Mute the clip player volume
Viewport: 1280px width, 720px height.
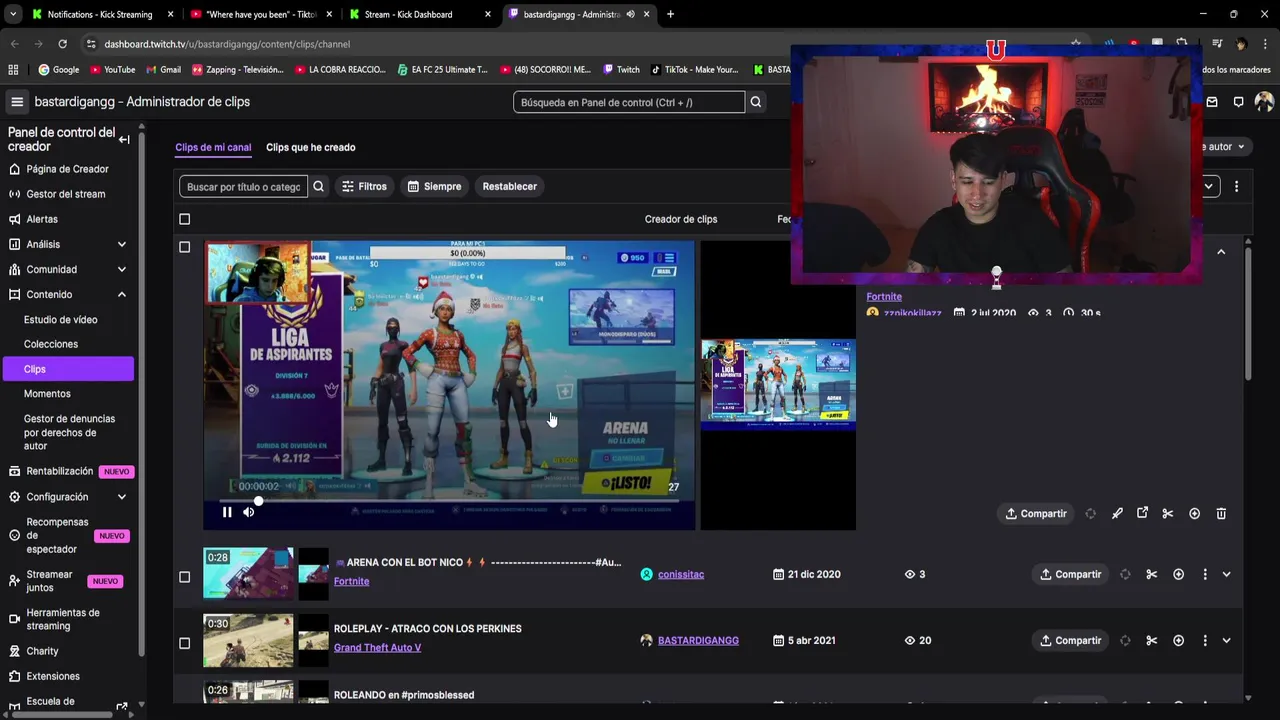click(248, 512)
